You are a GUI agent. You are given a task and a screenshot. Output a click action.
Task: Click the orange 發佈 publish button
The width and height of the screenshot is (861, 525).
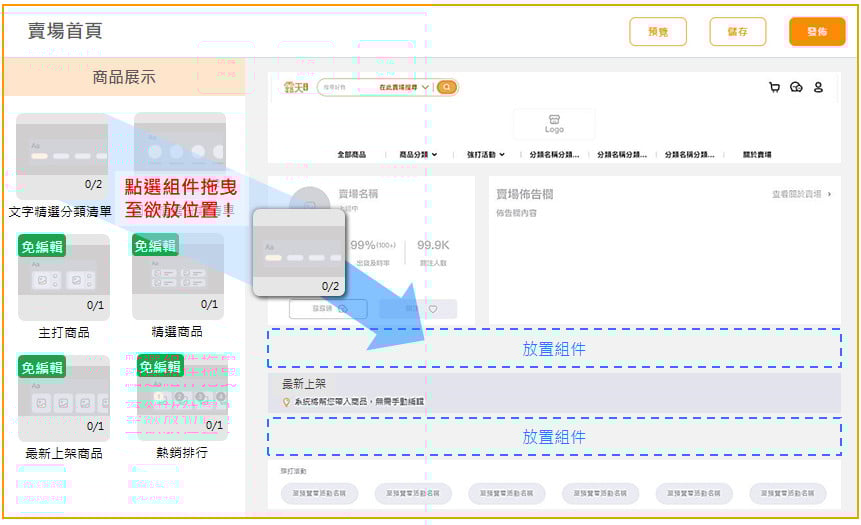(x=816, y=32)
